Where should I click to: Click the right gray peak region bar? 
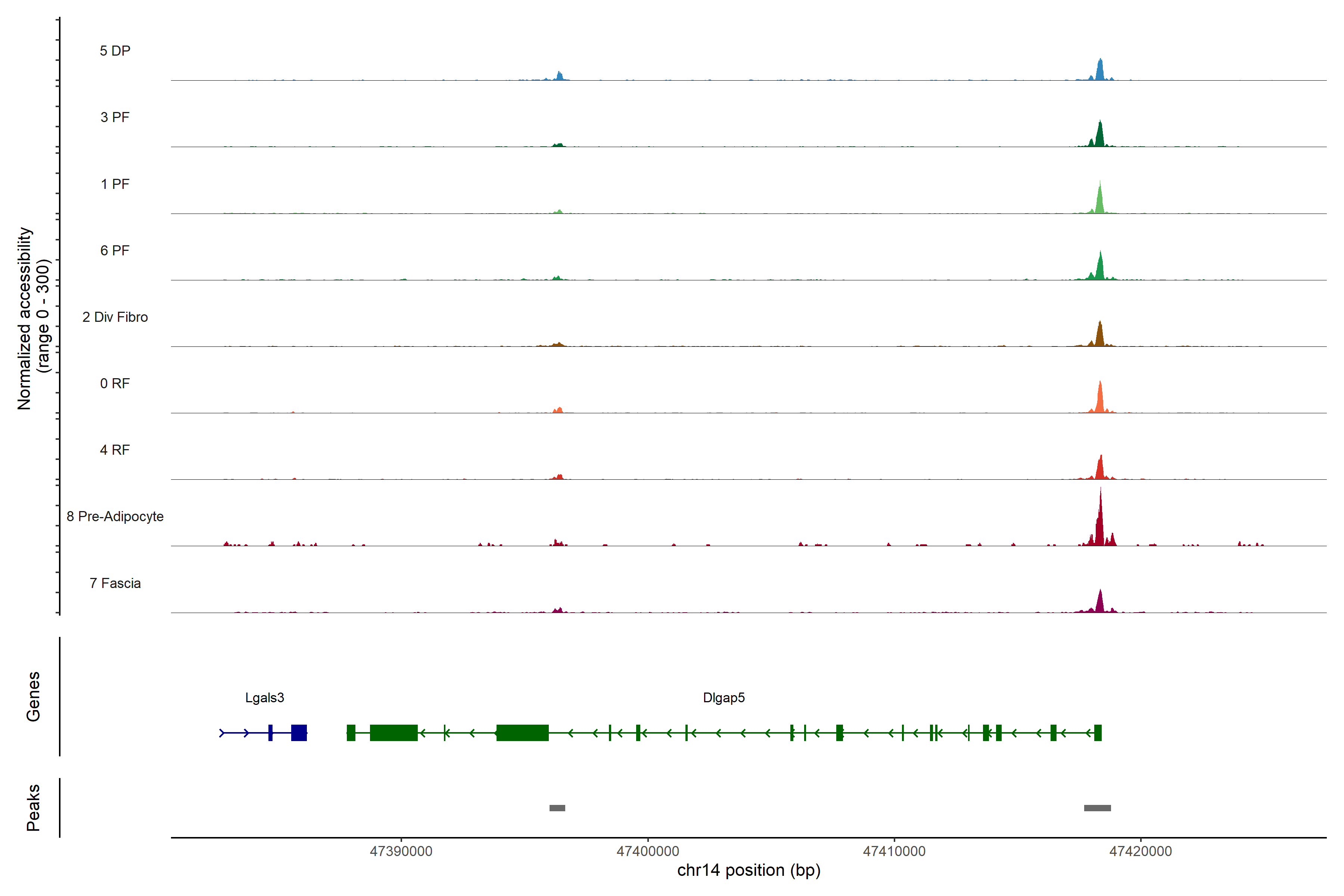[x=1097, y=808]
